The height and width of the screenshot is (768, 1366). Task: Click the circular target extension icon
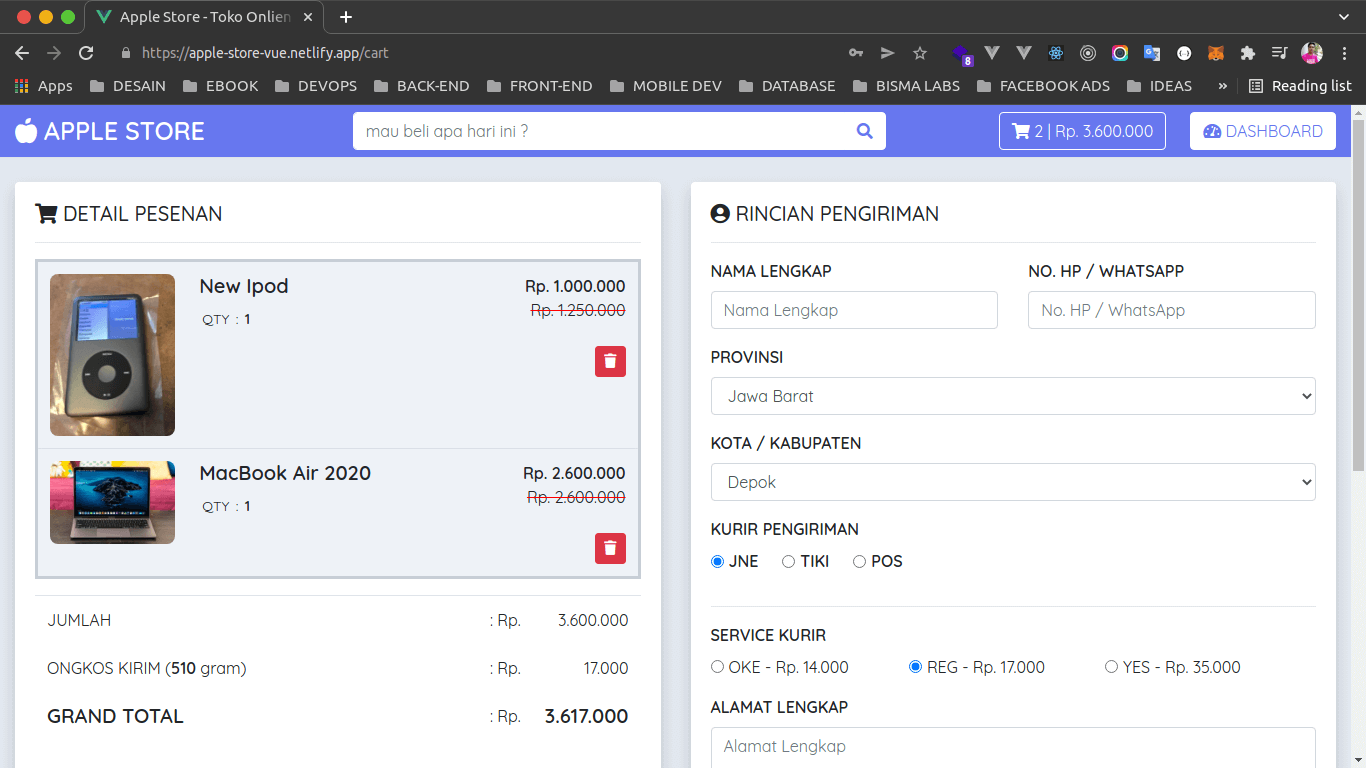point(1088,53)
